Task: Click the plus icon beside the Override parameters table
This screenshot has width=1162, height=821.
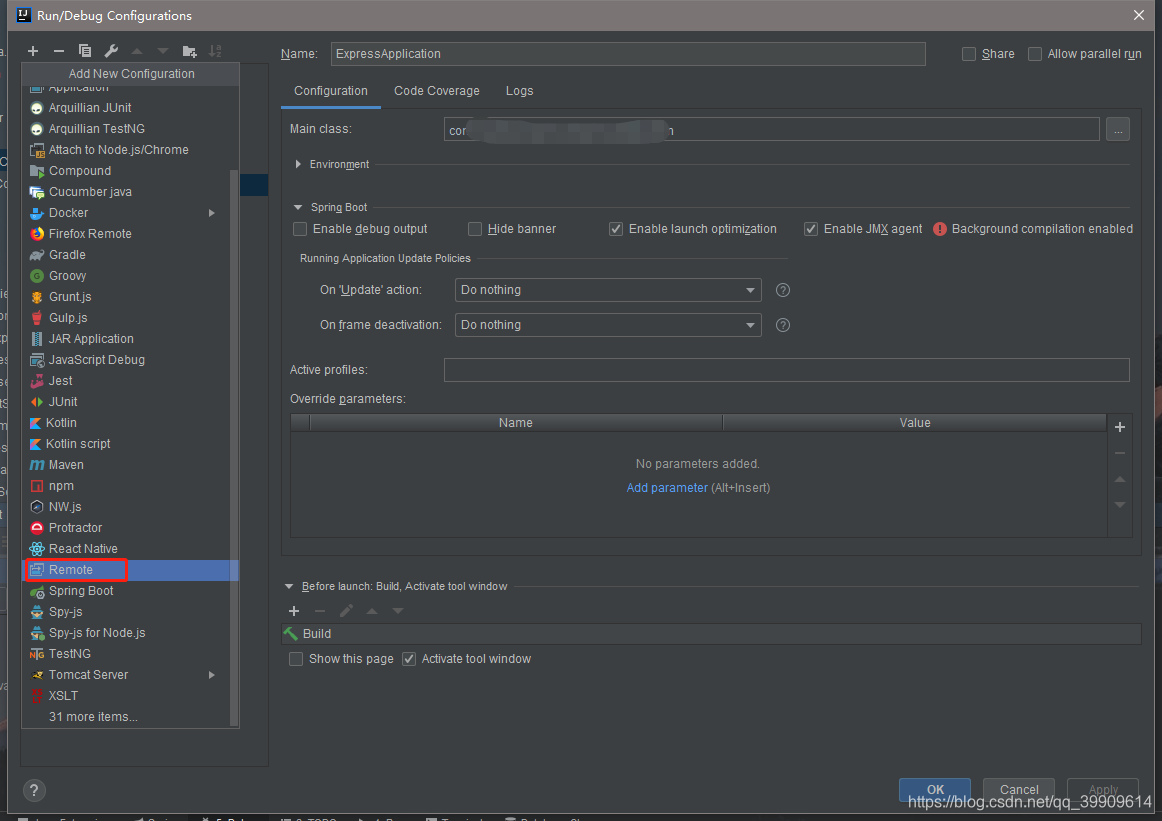Action: (x=1119, y=427)
